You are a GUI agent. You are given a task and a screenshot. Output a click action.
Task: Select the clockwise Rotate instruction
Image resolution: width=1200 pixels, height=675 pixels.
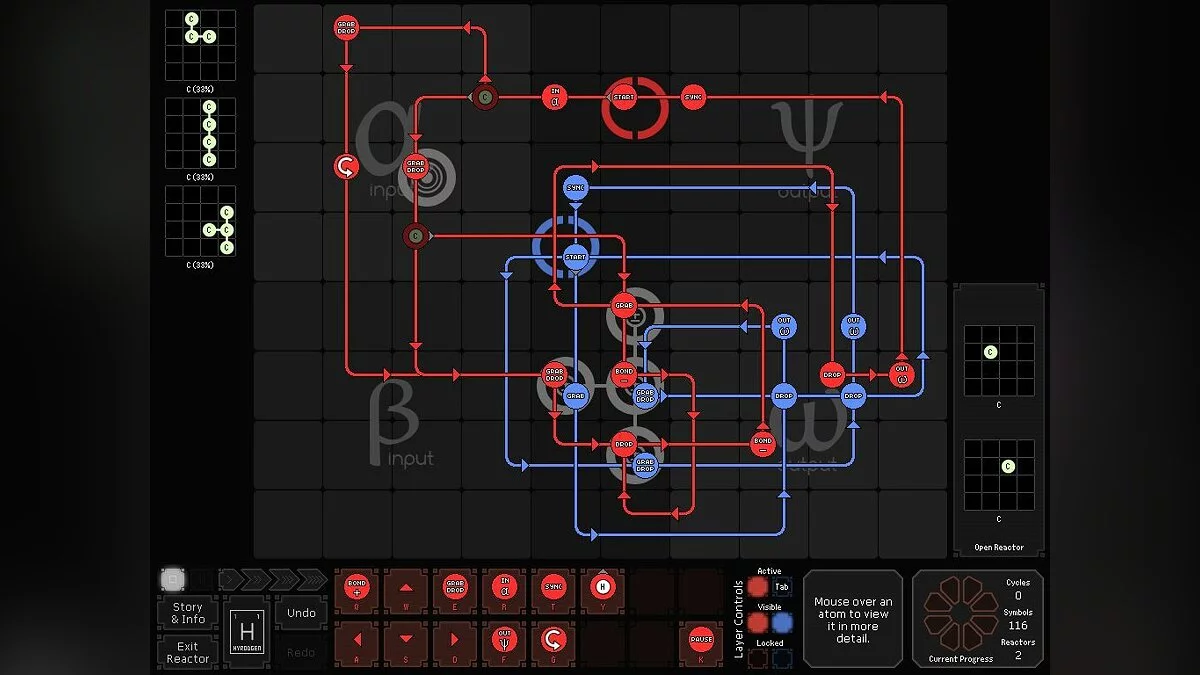pos(553,640)
